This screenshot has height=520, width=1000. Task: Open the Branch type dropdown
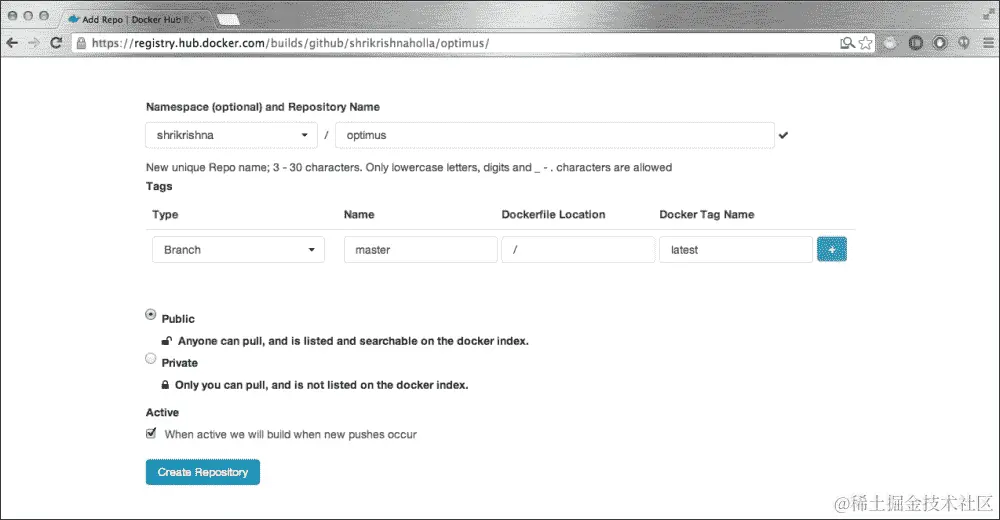(x=238, y=249)
